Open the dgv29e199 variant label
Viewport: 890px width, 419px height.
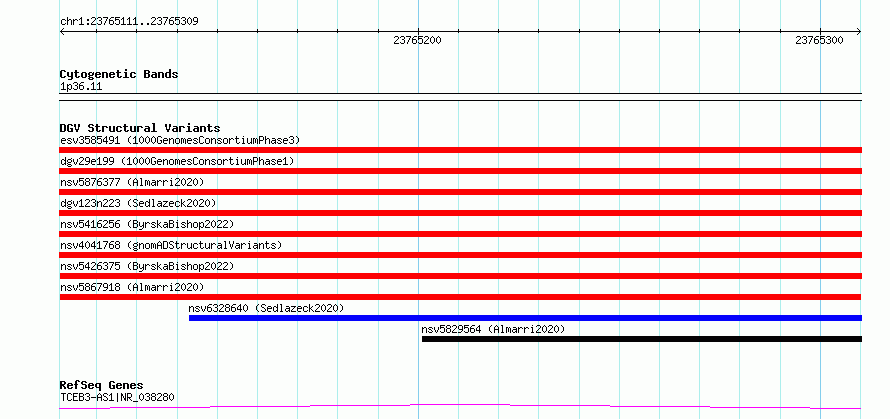(177, 161)
